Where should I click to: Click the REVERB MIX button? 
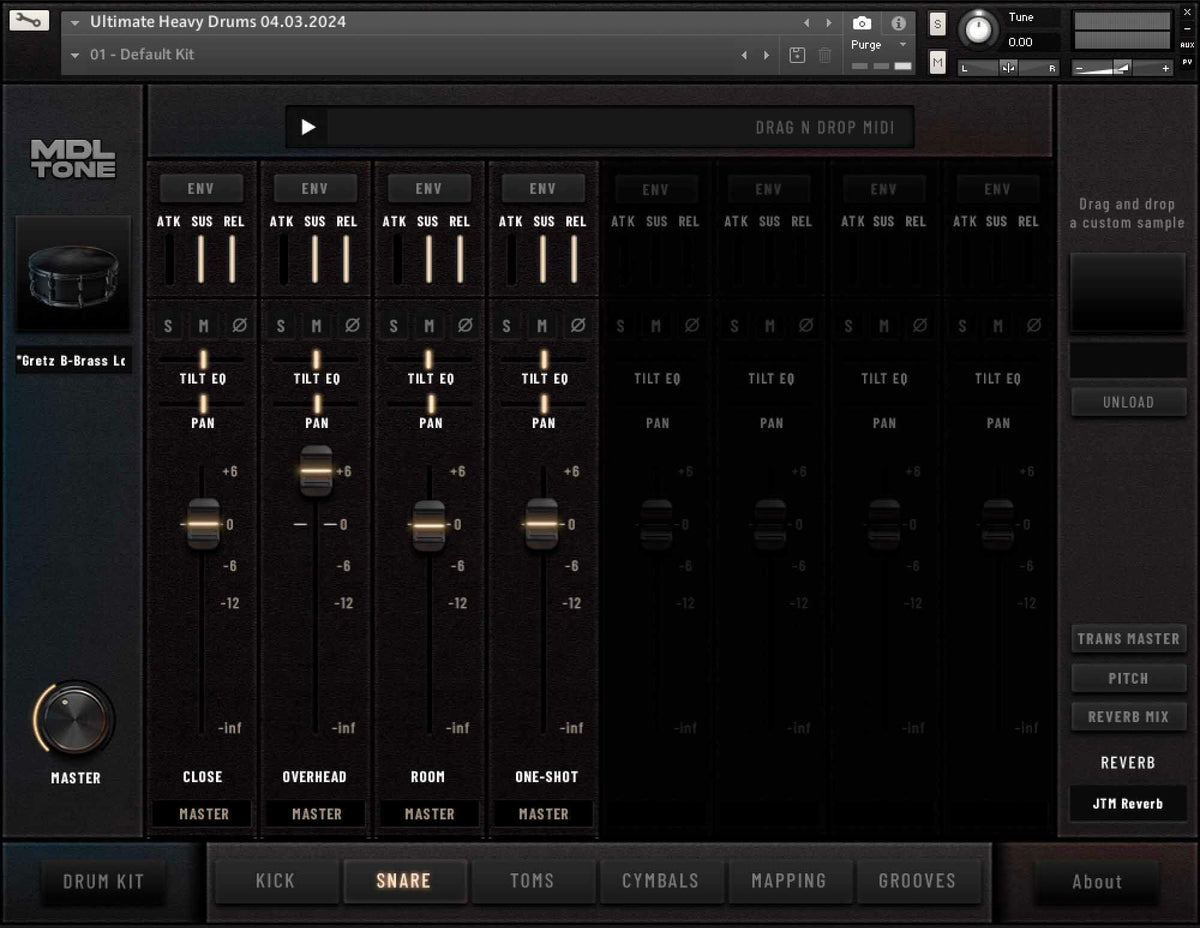click(1128, 716)
